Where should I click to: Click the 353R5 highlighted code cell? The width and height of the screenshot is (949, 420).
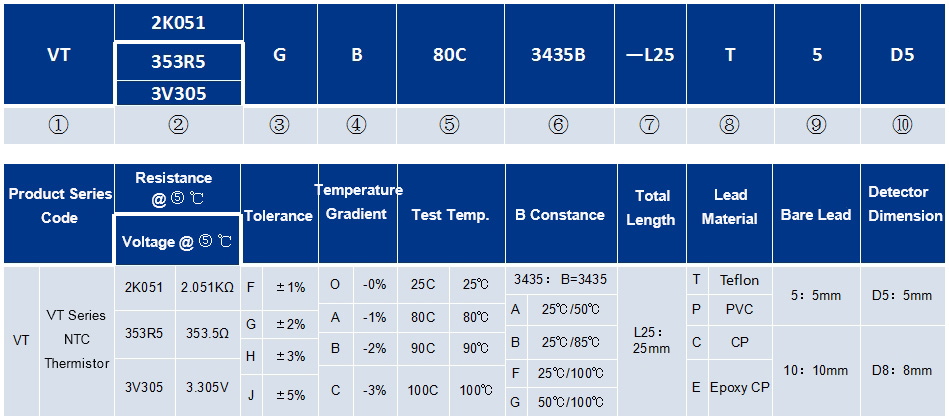(x=179, y=62)
